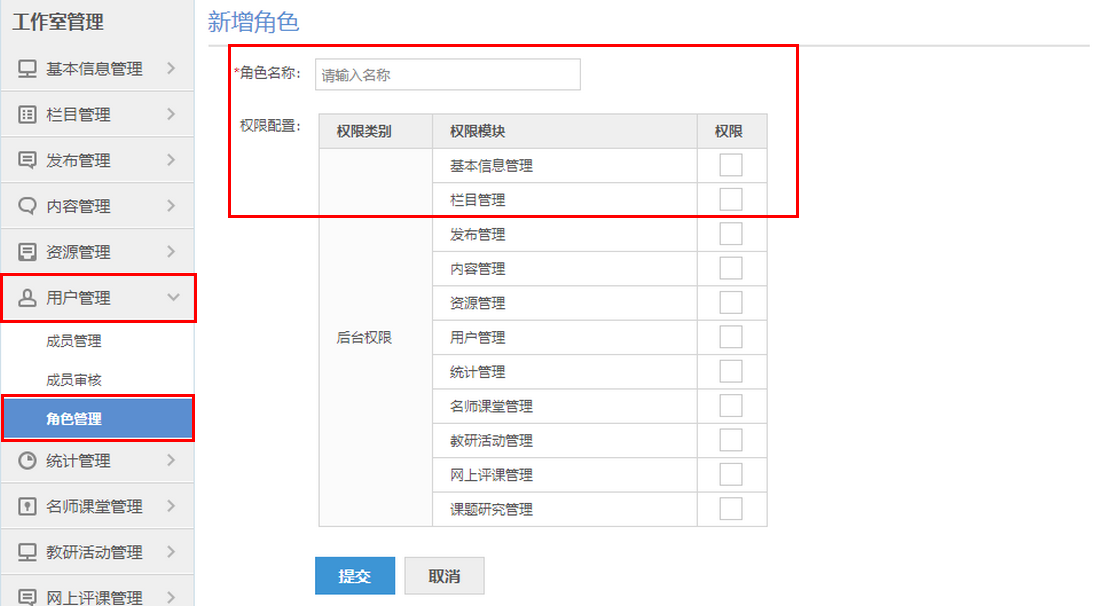This screenshot has height=606, width=1100.
Task: Click the pie chart icon beside 统计管理
Action: 28,461
